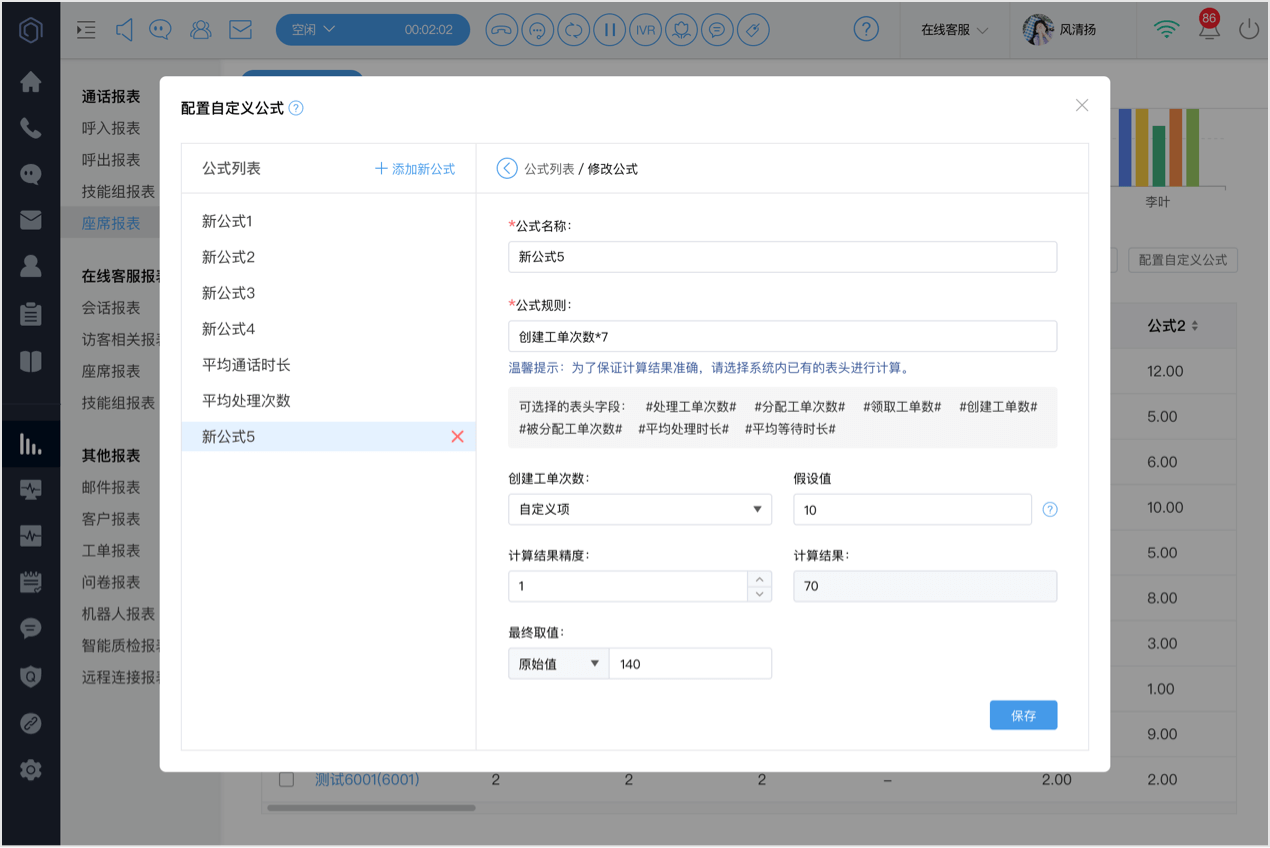Open the chat bubble sidebar icon
This screenshot has height=848, width=1270.
(30, 174)
